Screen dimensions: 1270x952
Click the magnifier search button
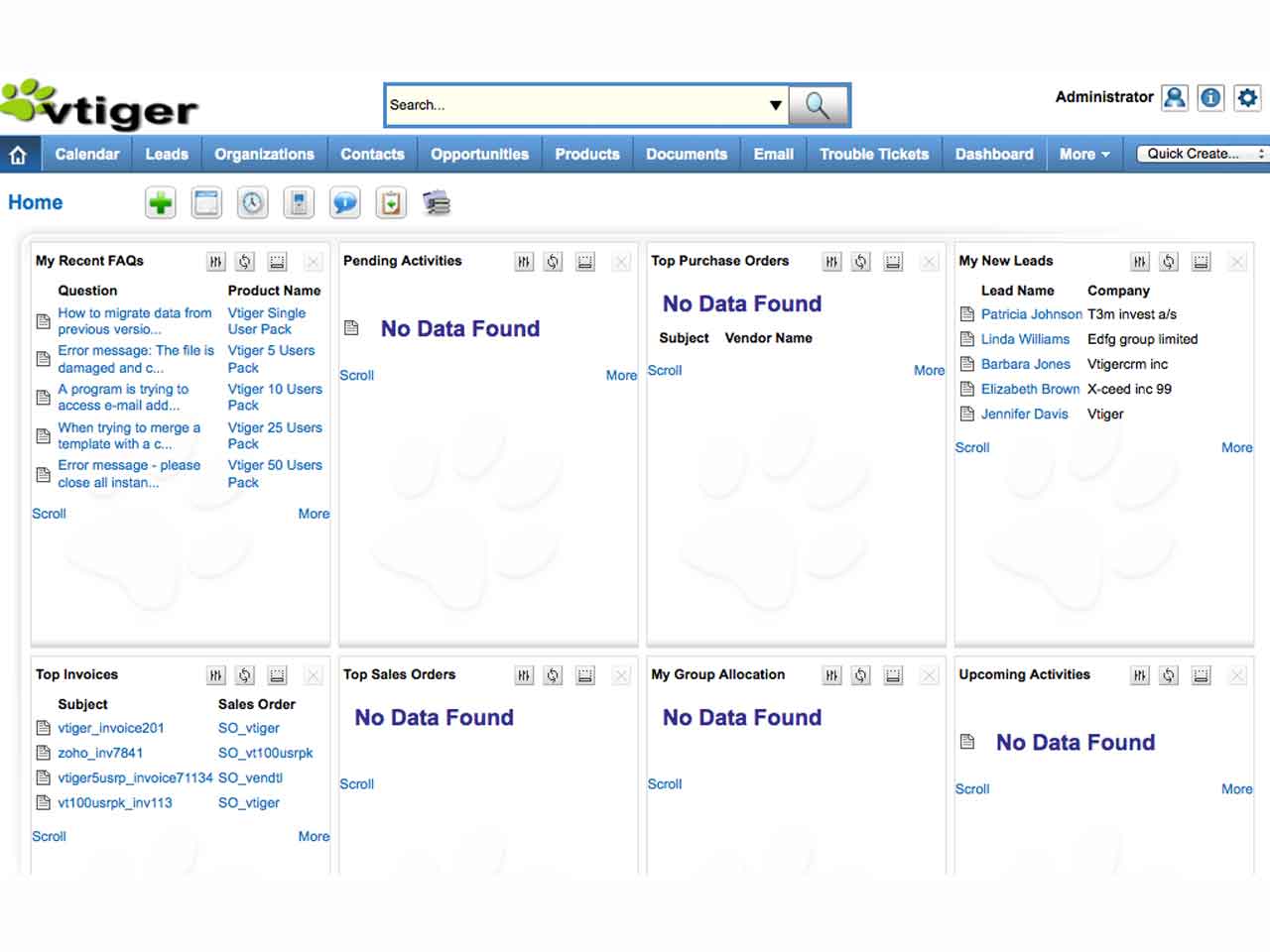pos(818,105)
